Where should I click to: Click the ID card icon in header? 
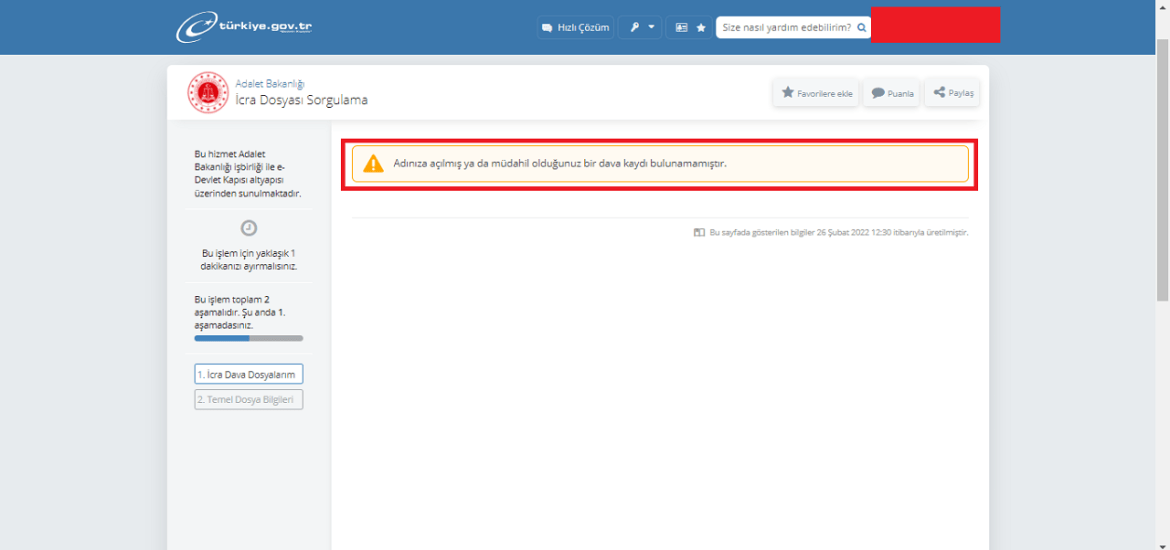(x=681, y=27)
